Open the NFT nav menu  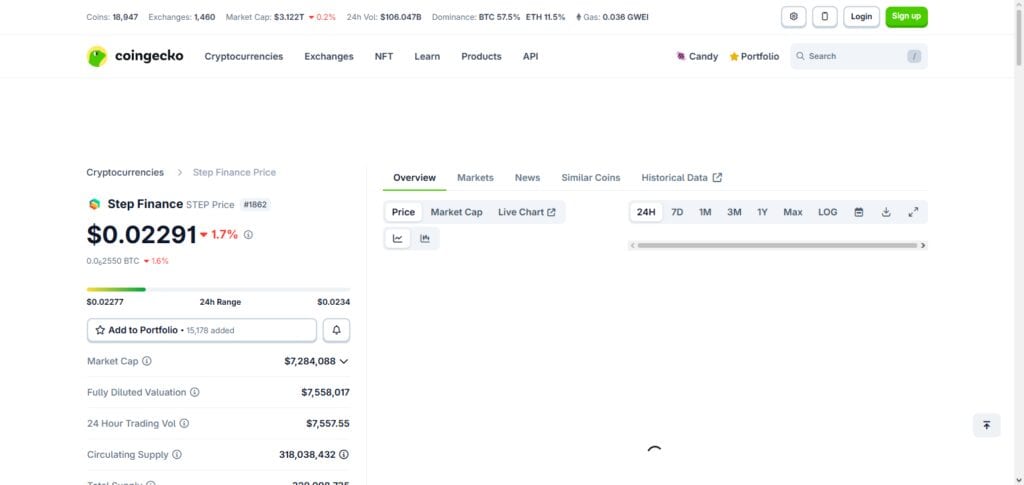pyautogui.click(x=384, y=56)
